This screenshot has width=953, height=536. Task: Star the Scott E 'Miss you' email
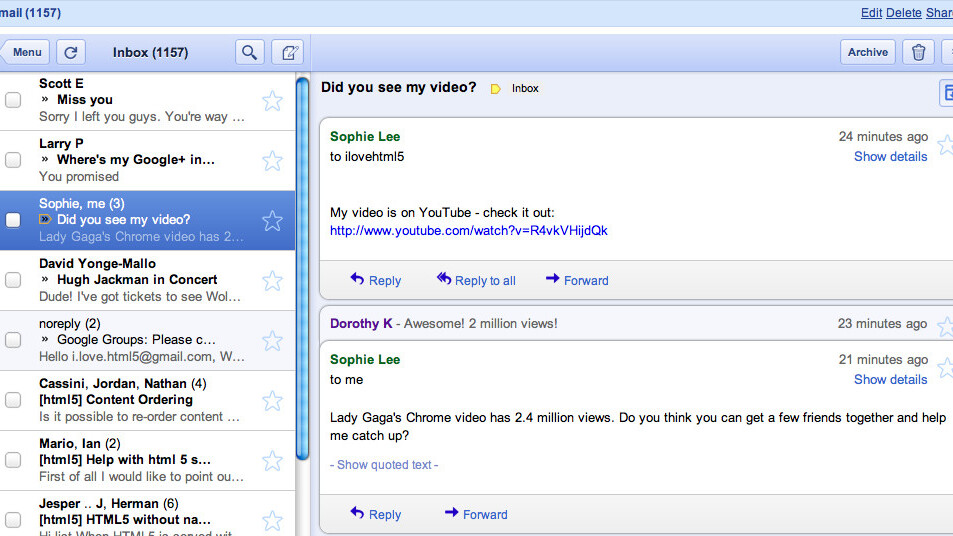(272, 100)
